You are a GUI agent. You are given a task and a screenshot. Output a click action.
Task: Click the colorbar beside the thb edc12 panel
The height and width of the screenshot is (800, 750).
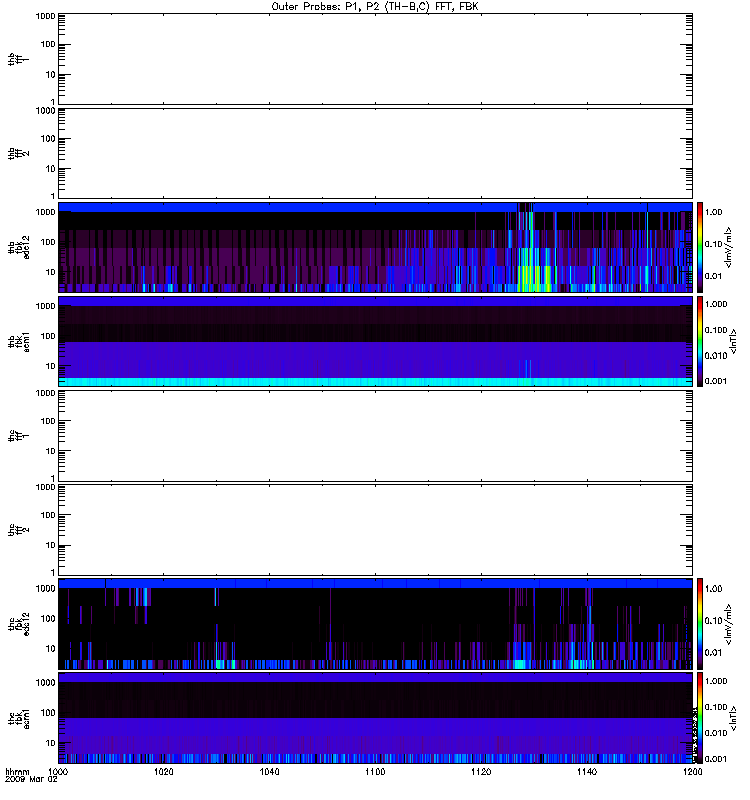tap(701, 247)
